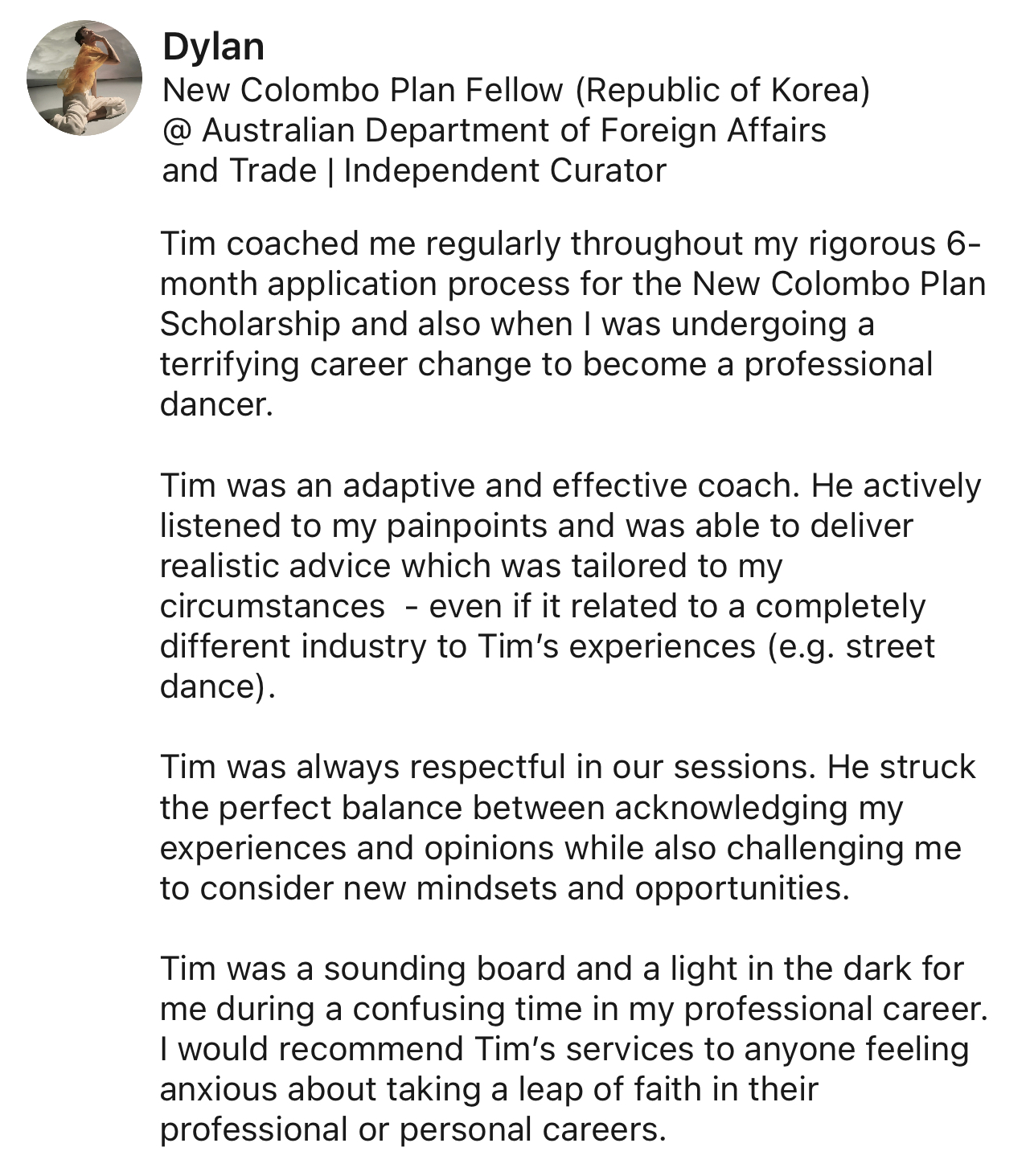Click the line beginning 'I would recommend Tim's services'
1030x1176 pixels.
point(564,1049)
